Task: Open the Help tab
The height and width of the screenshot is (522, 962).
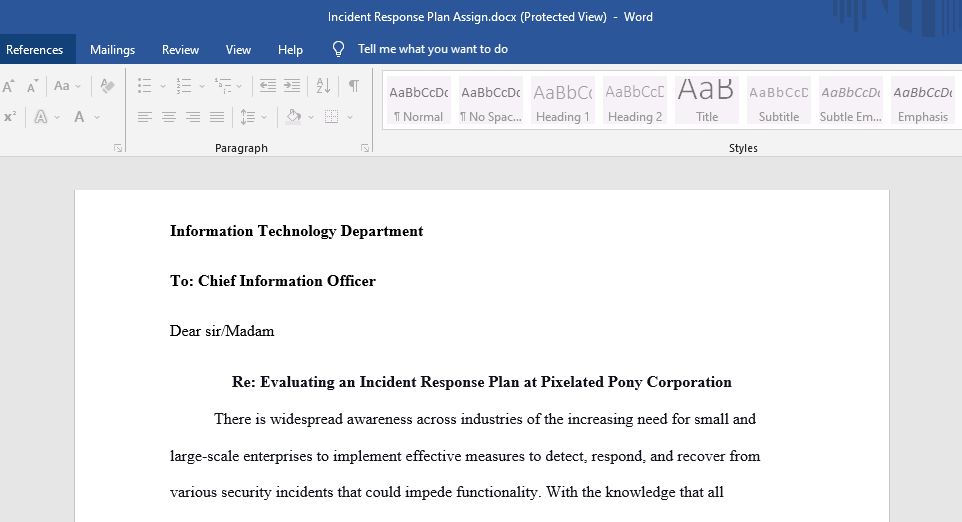Action: coord(290,50)
